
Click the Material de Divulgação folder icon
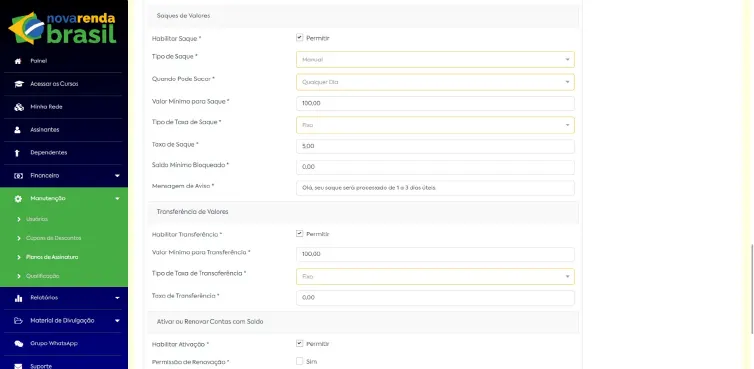[x=18, y=321]
